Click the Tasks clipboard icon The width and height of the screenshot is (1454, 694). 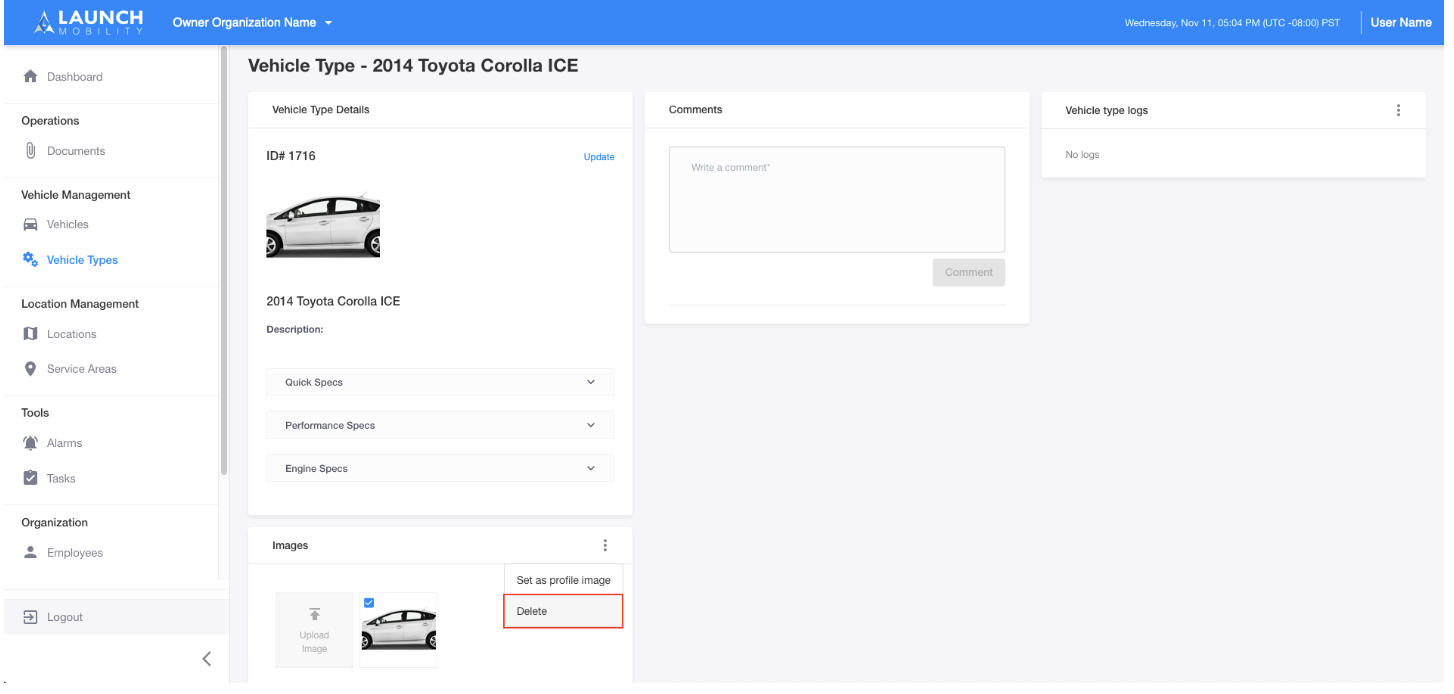pos(30,478)
